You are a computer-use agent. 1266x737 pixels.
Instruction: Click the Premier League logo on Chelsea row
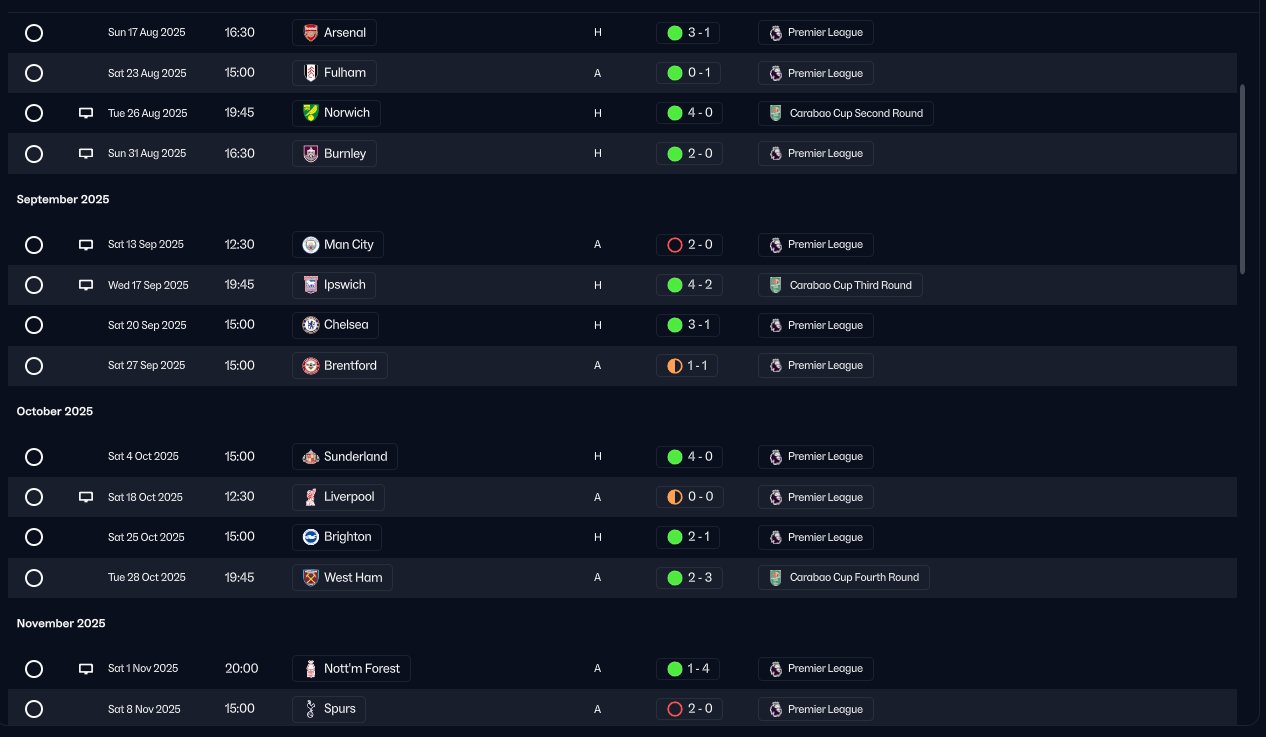(775, 326)
